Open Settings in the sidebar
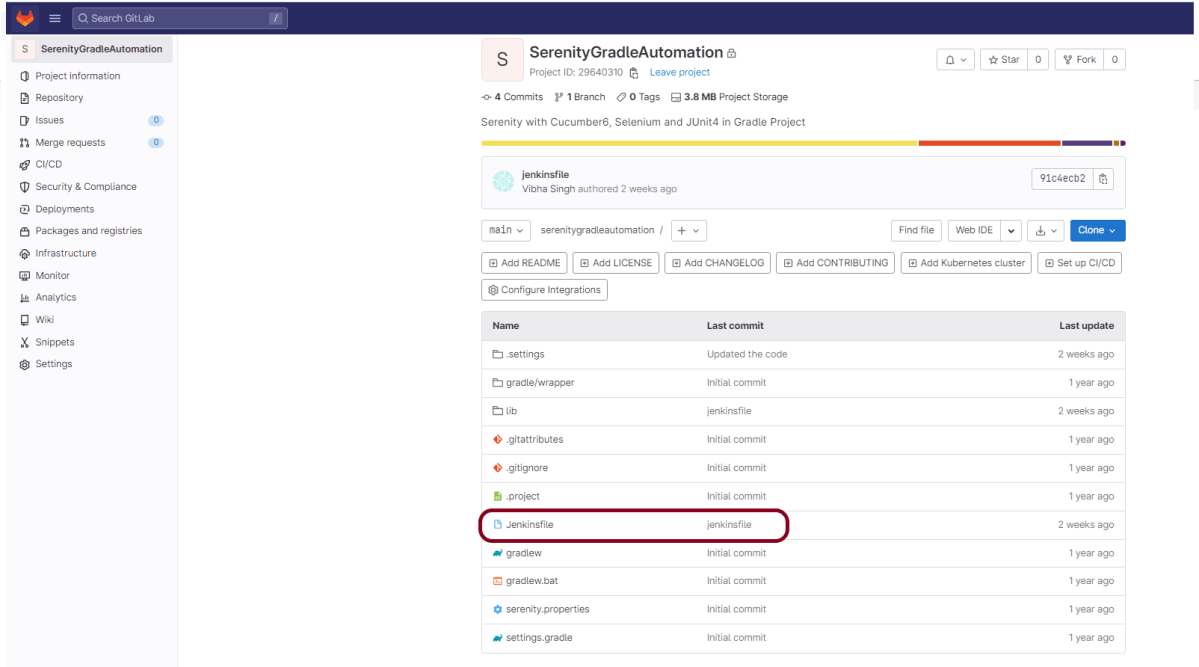The height and width of the screenshot is (667, 1199). point(53,364)
